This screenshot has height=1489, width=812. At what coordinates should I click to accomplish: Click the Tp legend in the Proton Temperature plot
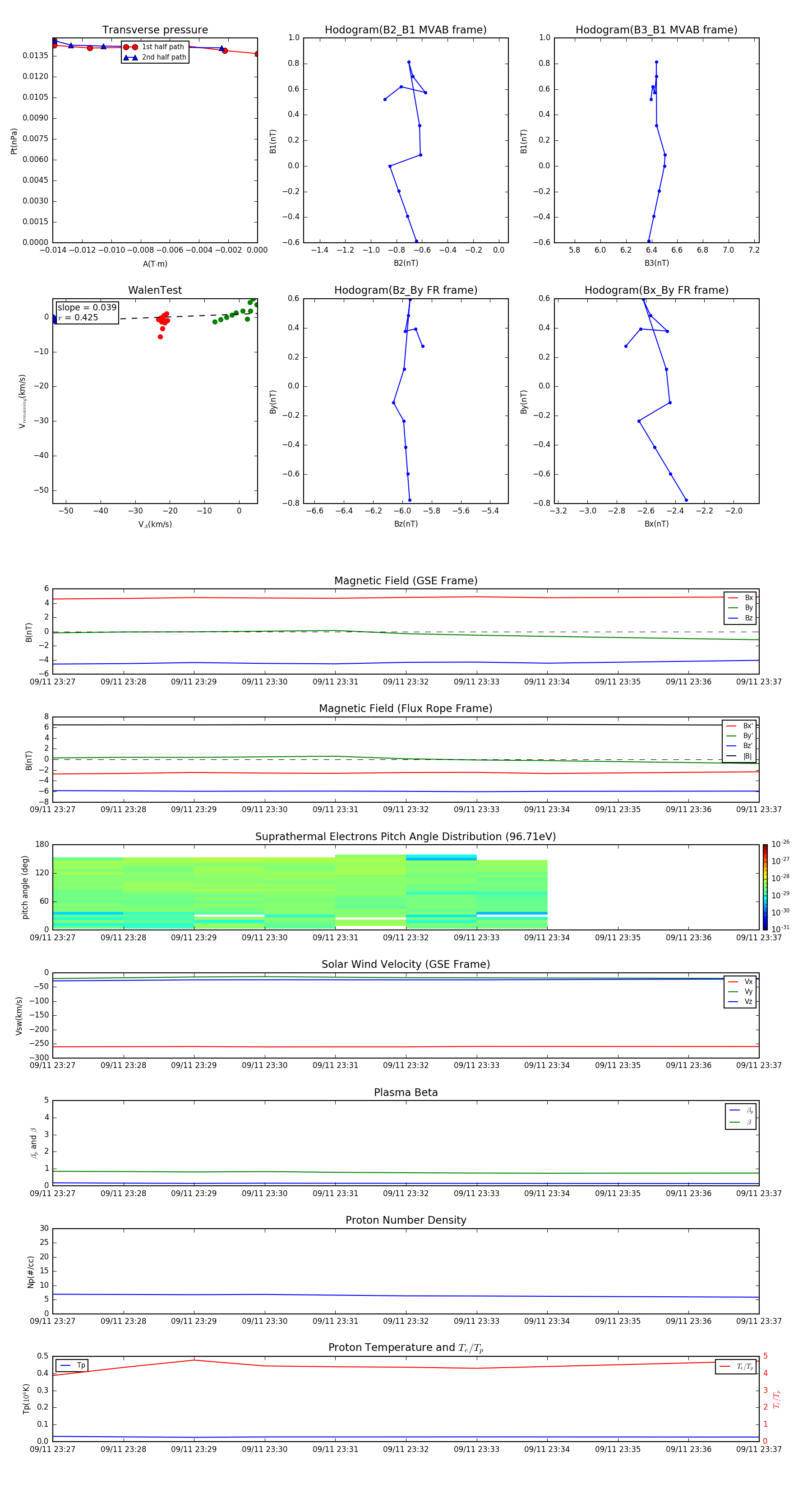(72, 1365)
